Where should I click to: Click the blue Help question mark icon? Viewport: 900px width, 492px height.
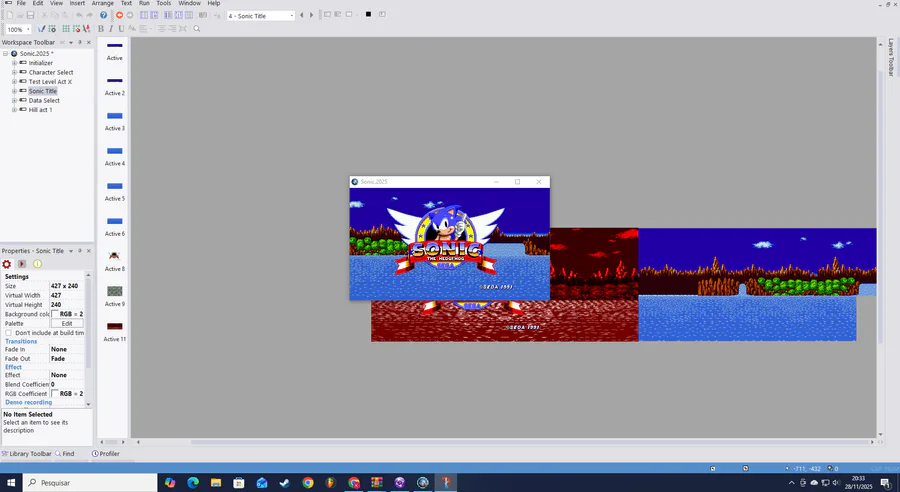tap(103, 15)
